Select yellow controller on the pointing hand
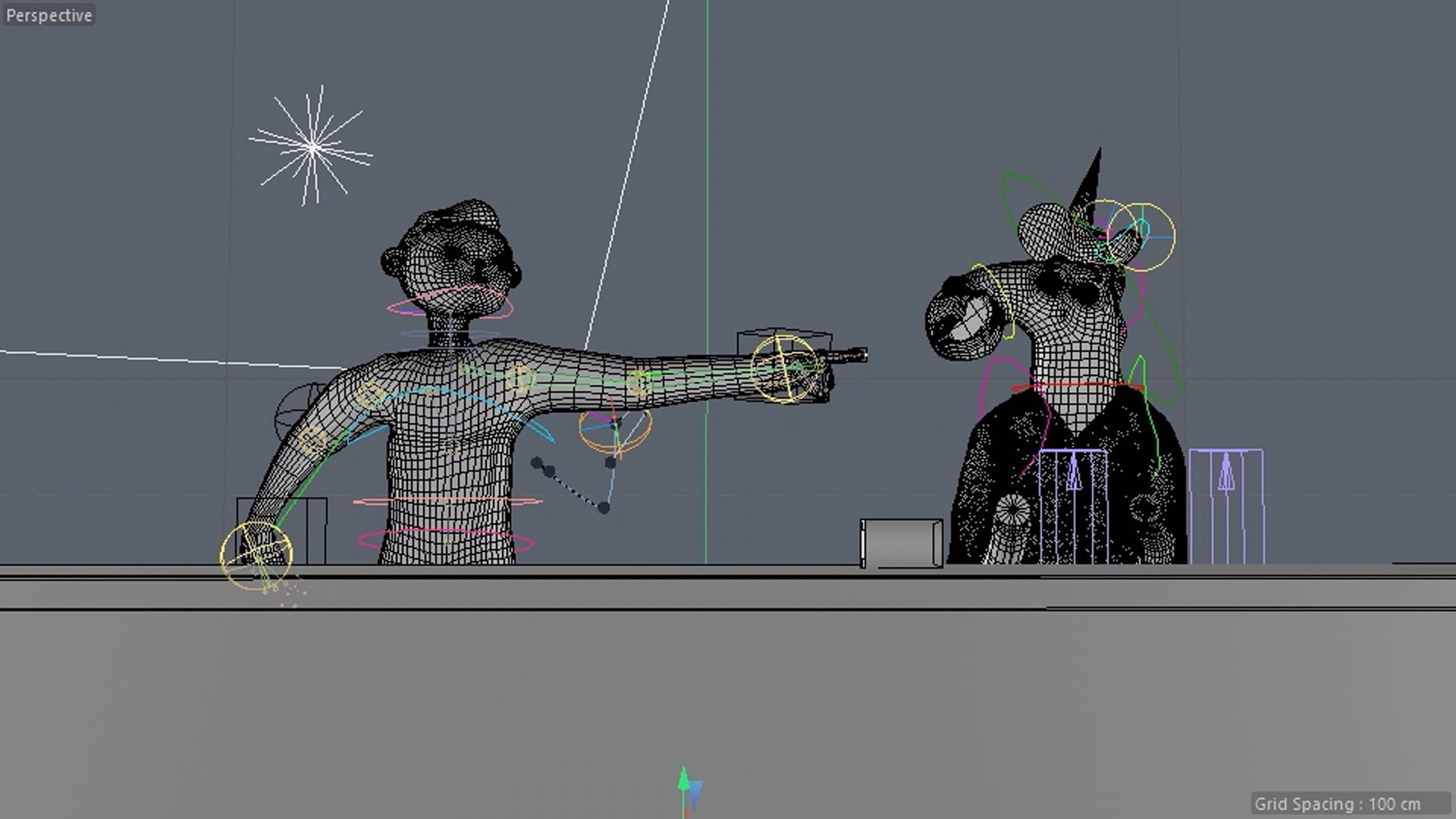 click(x=785, y=369)
